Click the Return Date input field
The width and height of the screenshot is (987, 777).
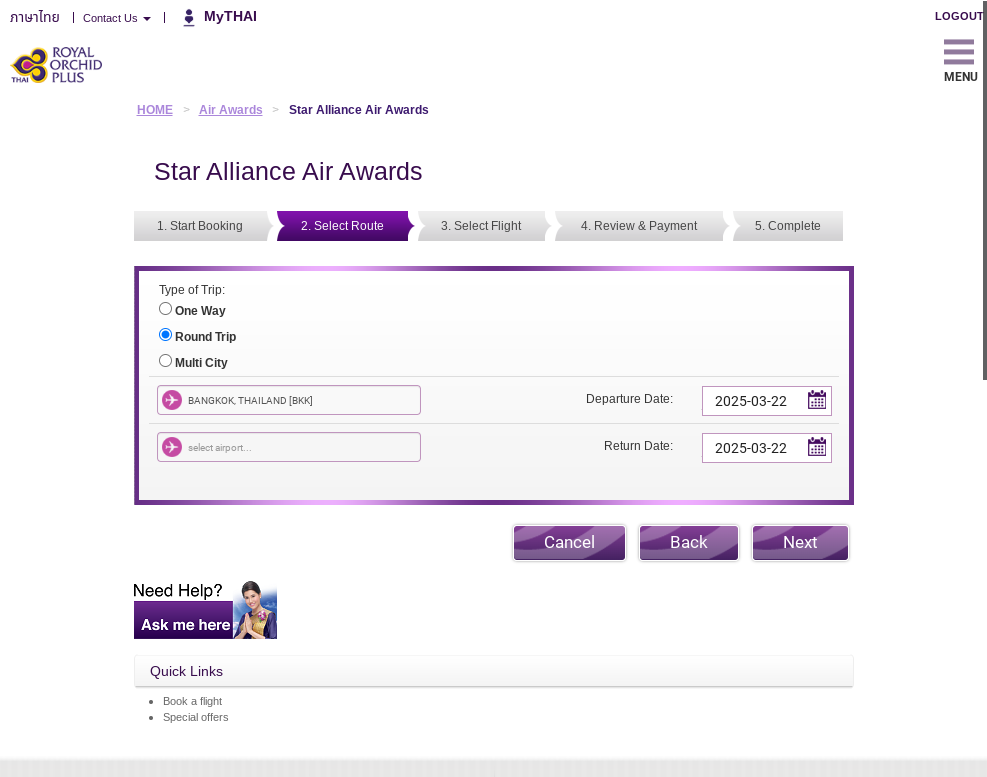[767, 448]
